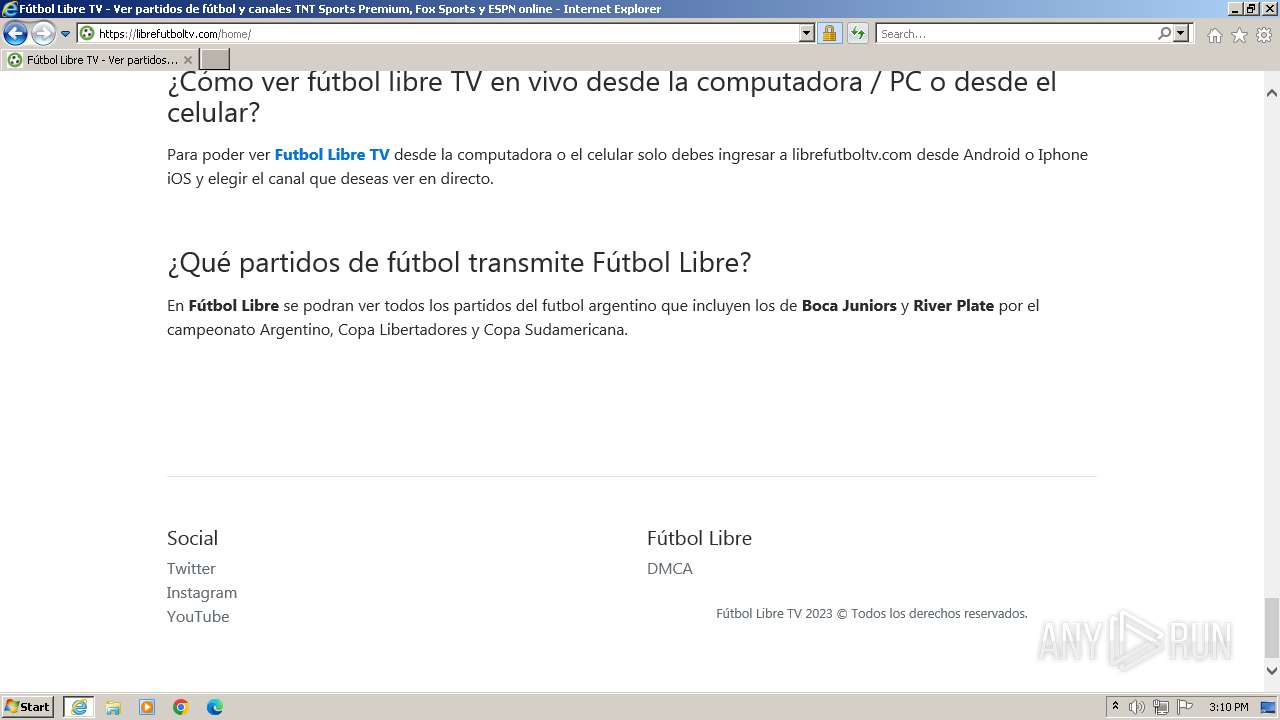Expand search provider dropdown arrow
This screenshot has width=1280, height=720.
pos(1181,34)
